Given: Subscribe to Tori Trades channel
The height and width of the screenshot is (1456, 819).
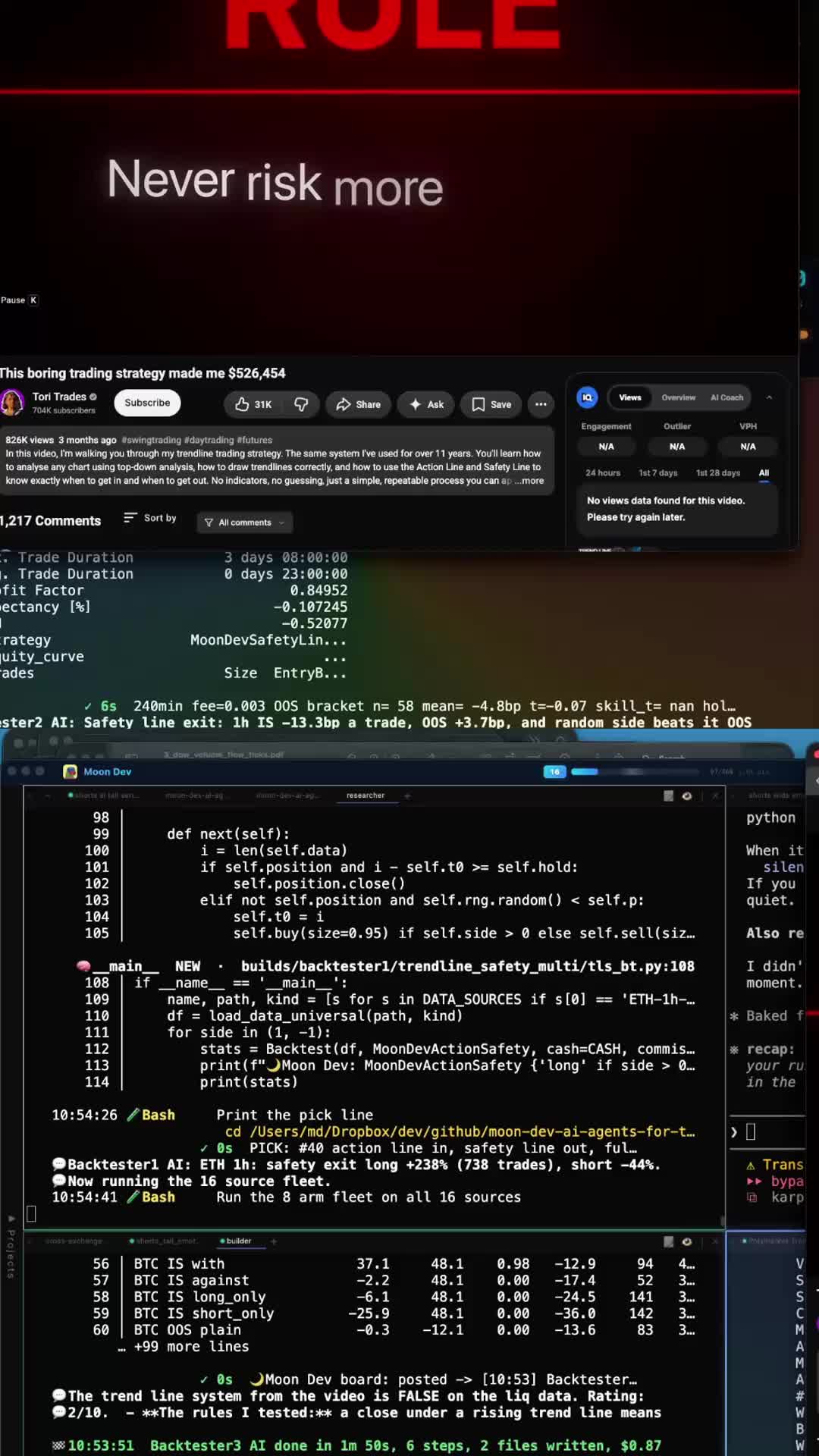Looking at the screenshot, I should pyautogui.click(x=147, y=403).
